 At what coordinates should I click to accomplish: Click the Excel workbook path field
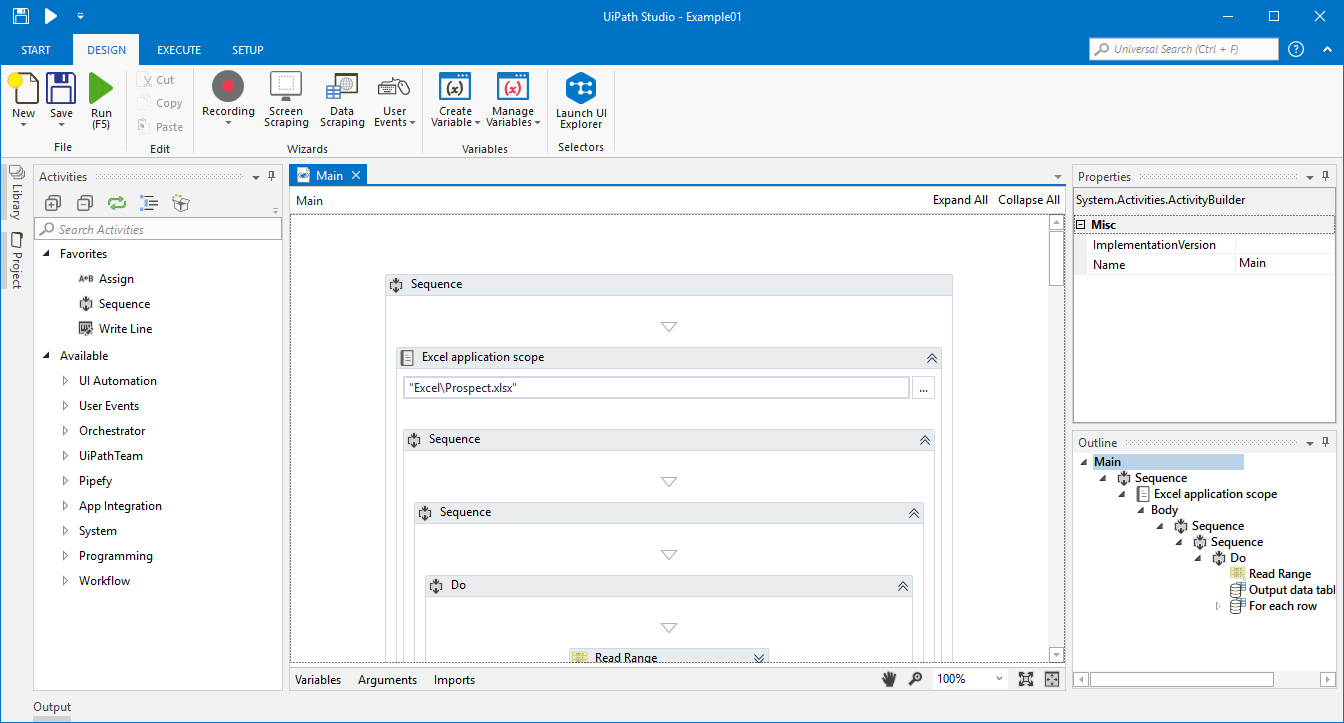(656, 388)
